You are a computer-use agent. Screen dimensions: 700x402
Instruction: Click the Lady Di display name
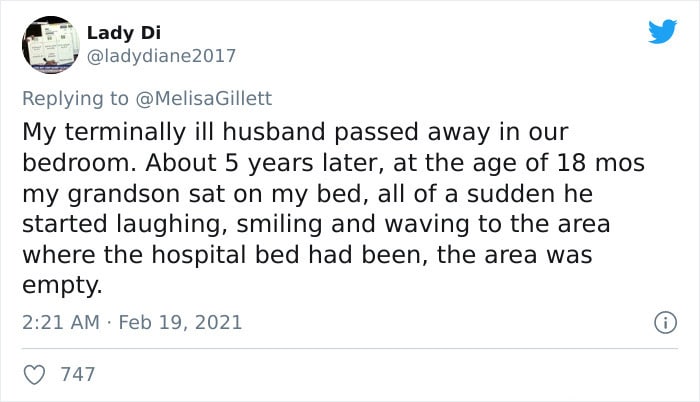[x=124, y=33]
